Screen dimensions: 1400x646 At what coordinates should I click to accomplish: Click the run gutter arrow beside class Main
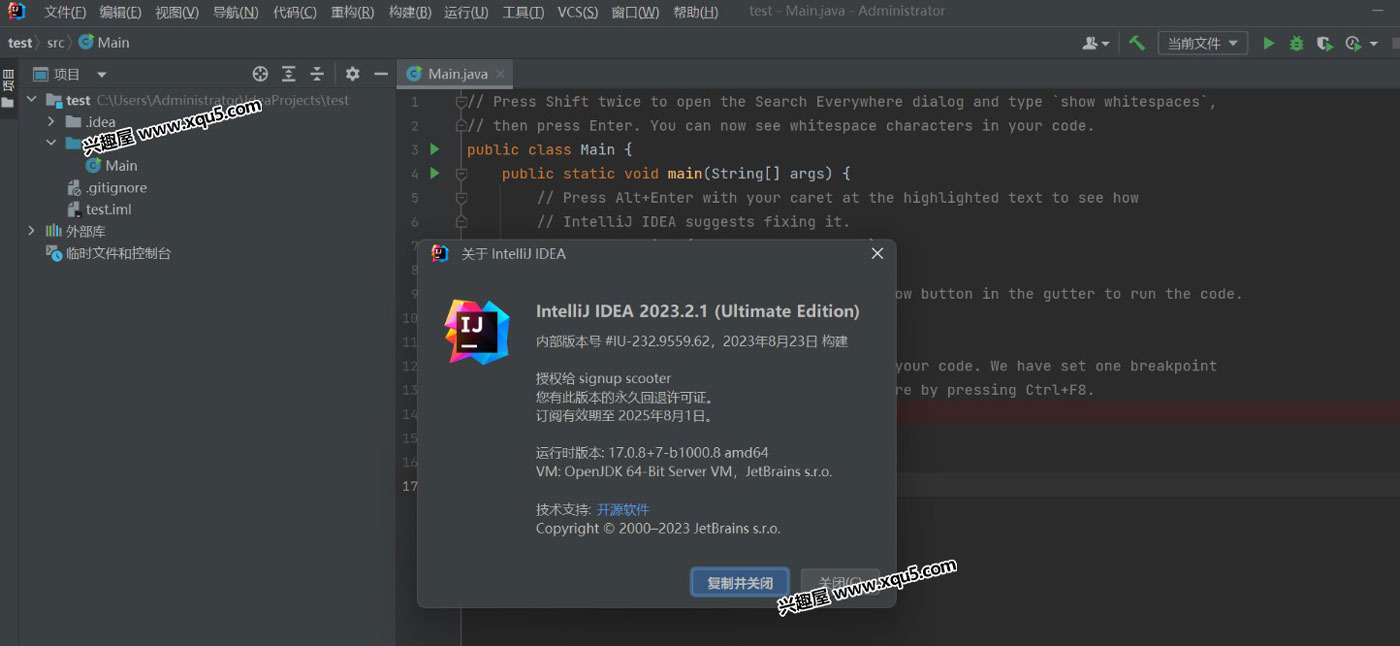(x=434, y=149)
